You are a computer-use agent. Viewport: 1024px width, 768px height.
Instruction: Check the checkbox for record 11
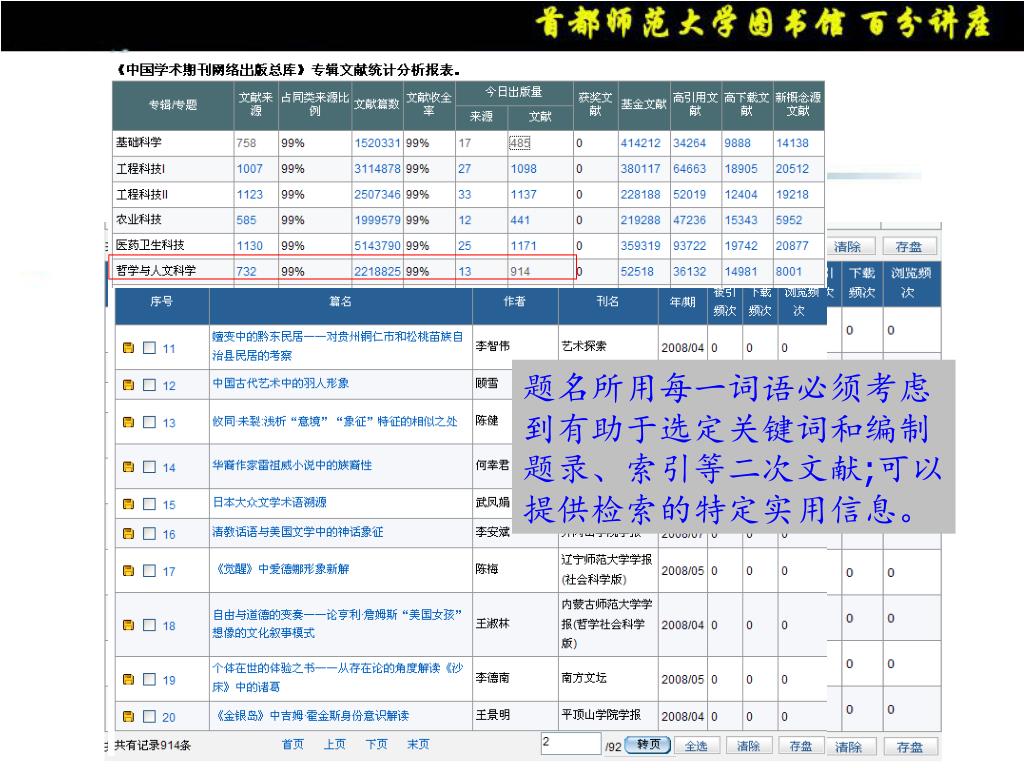150,348
